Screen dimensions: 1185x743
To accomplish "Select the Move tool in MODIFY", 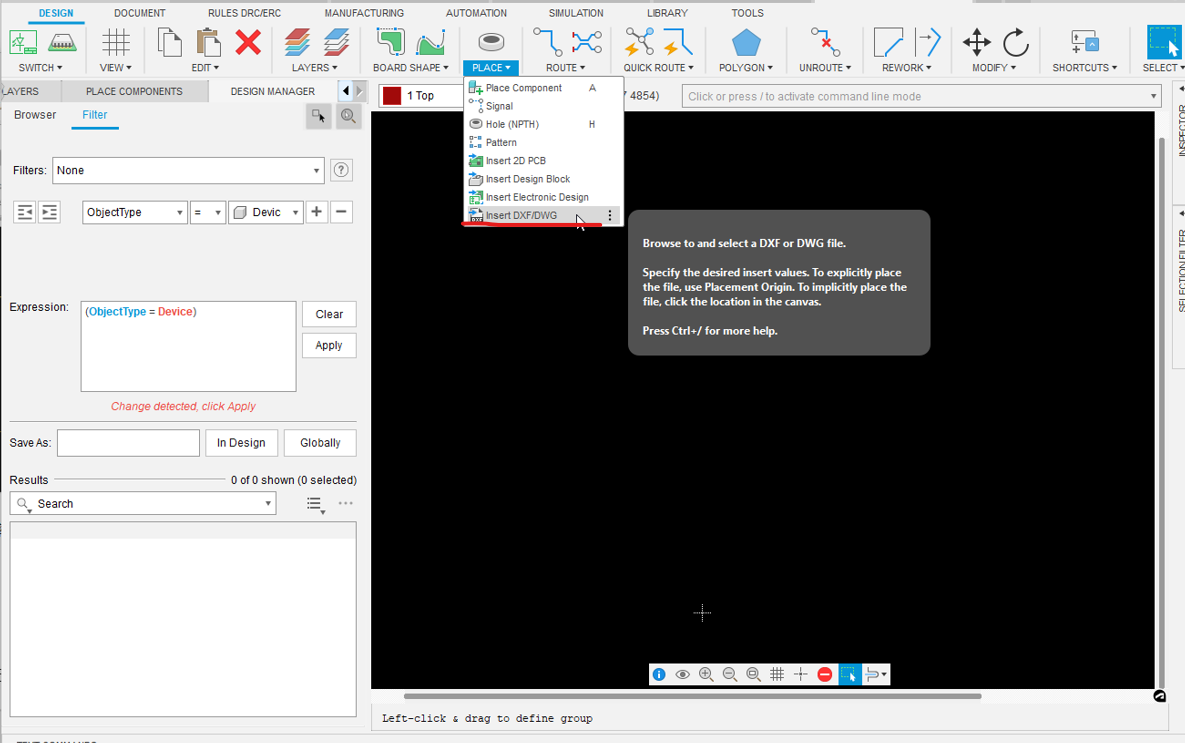I will pos(976,42).
